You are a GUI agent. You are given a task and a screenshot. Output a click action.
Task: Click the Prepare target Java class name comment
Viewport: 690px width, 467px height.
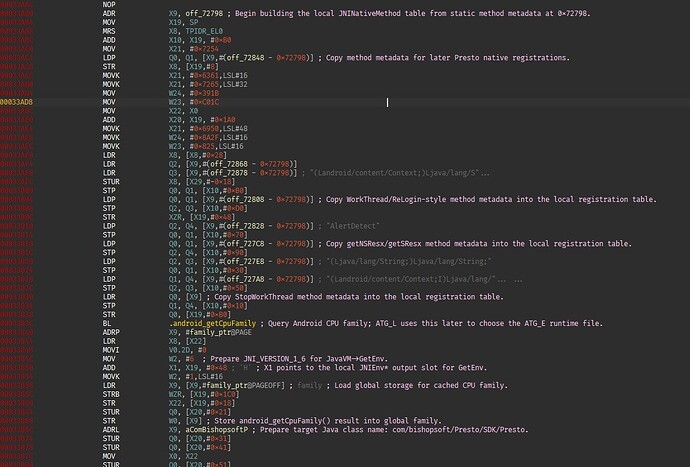(394, 430)
